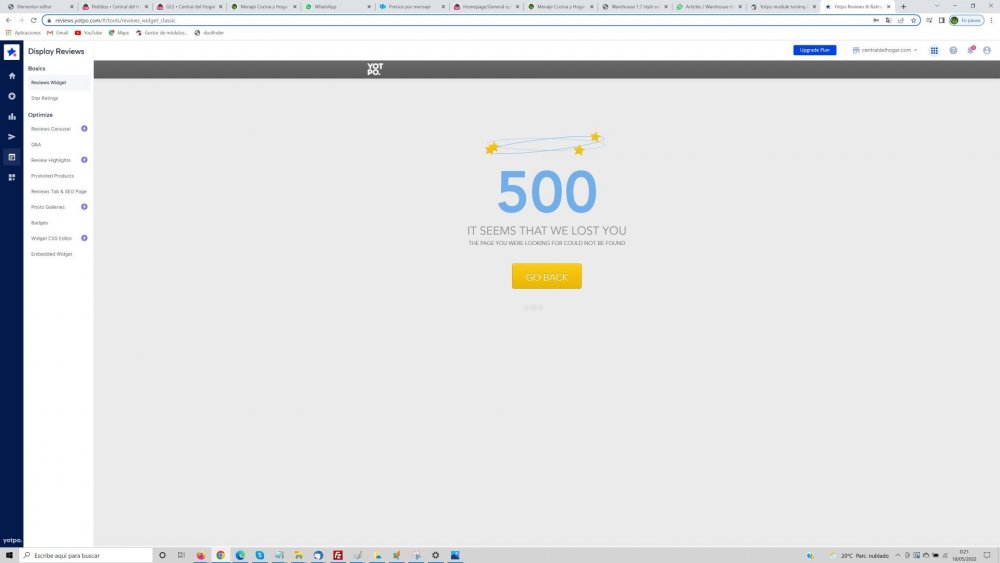Open the Badges menu item

point(40,223)
